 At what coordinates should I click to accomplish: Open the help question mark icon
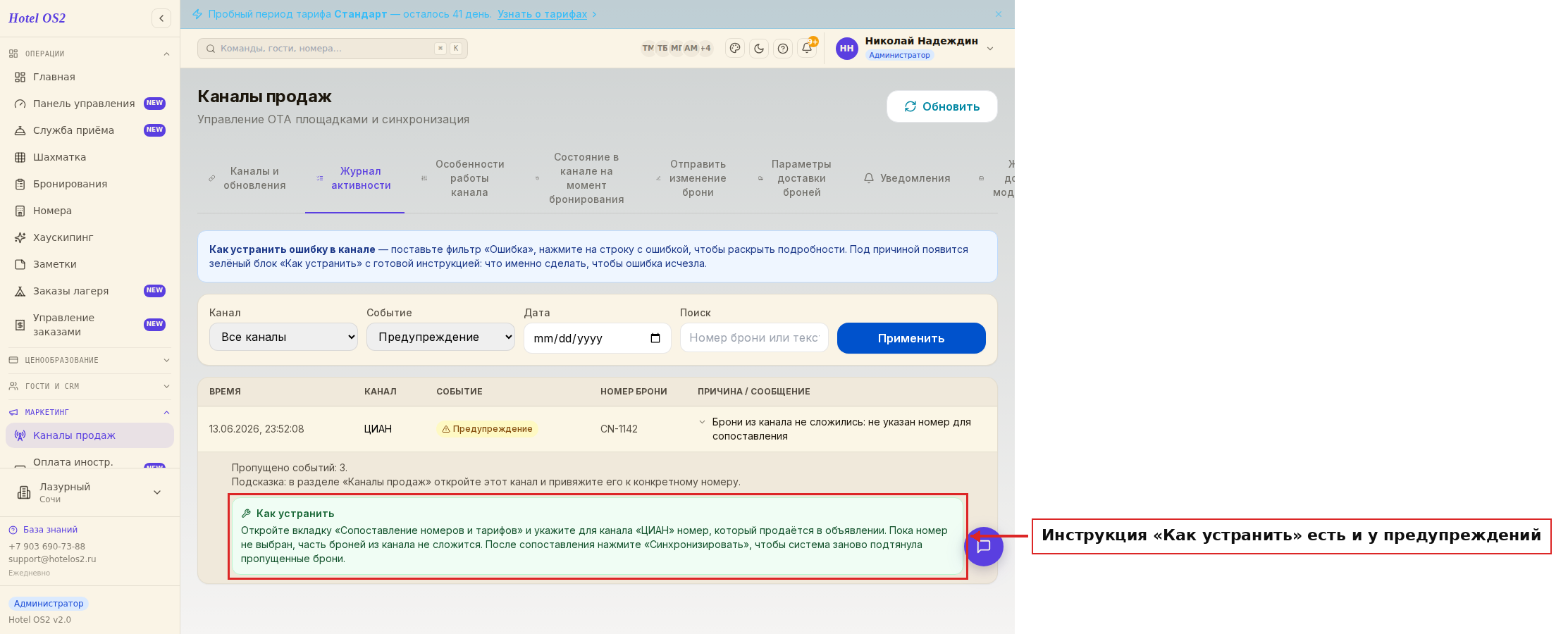(x=783, y=49)
